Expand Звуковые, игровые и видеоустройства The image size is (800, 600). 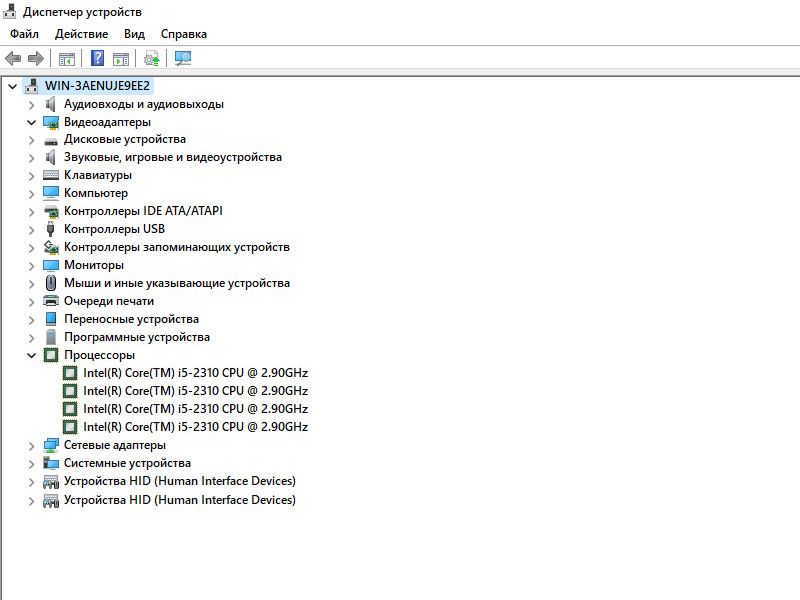[x=32, y=158]
